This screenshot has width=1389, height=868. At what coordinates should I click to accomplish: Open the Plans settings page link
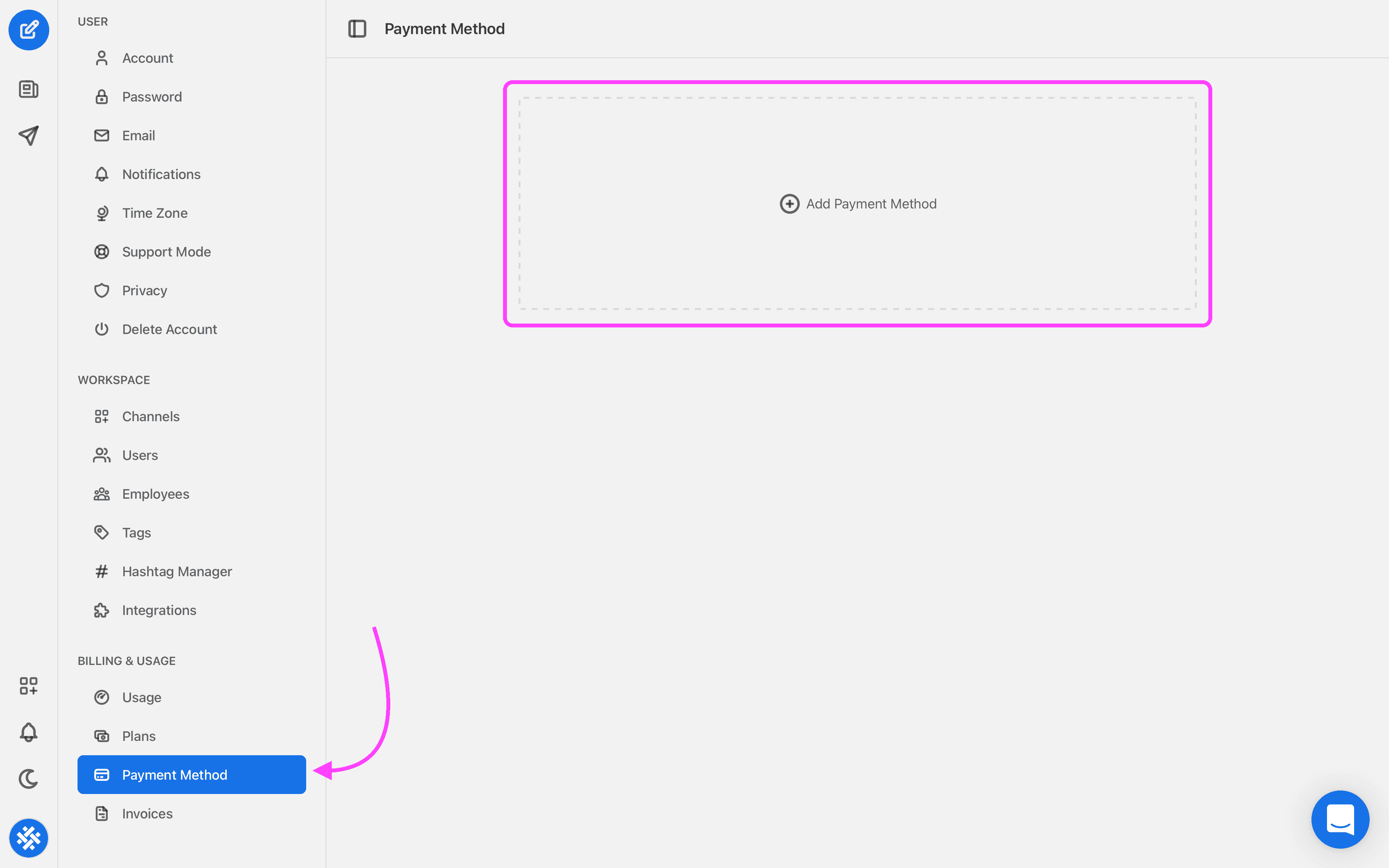click(x=139, y=735)
